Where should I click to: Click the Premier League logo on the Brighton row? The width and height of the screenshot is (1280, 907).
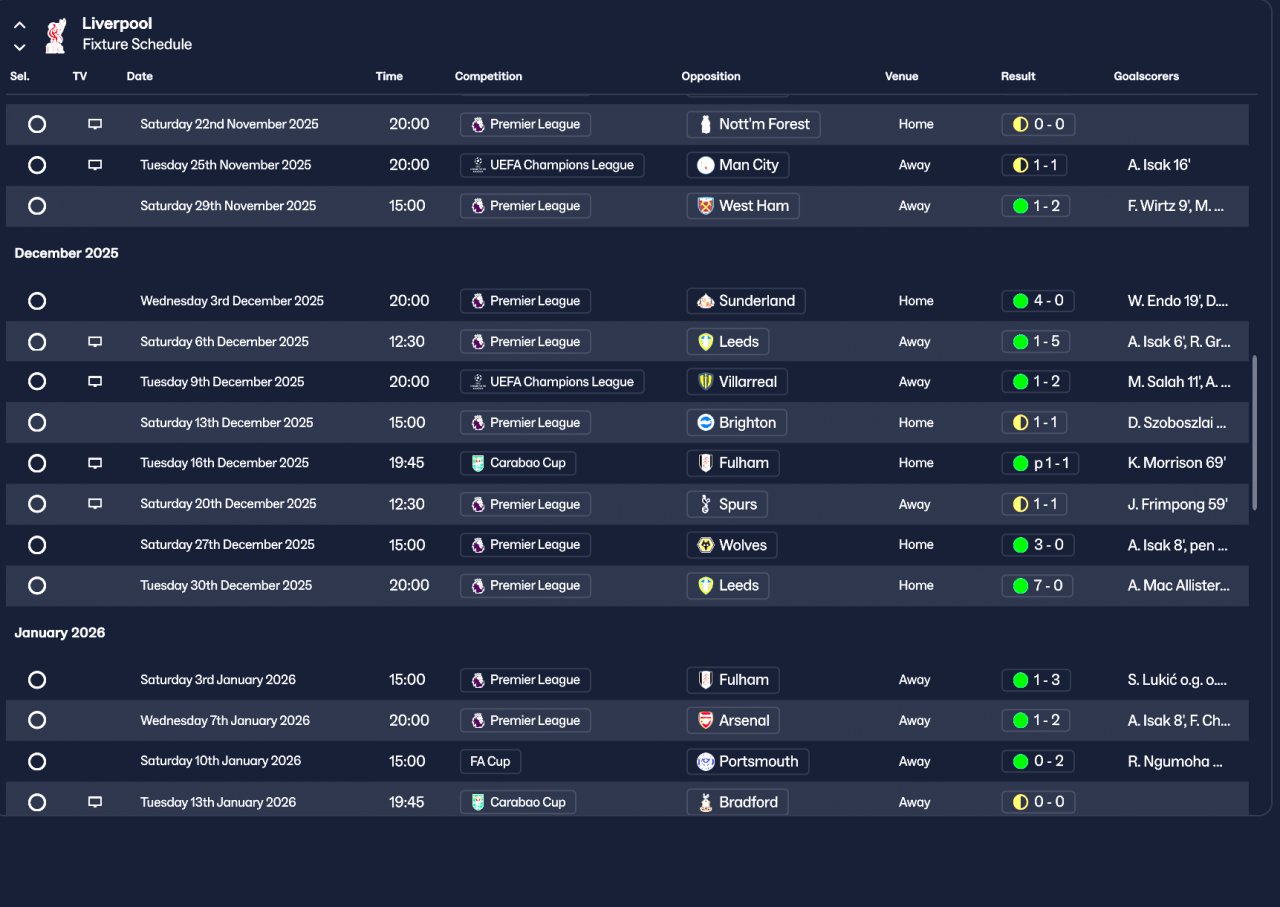pyautogui.click(x=478, y=423)
